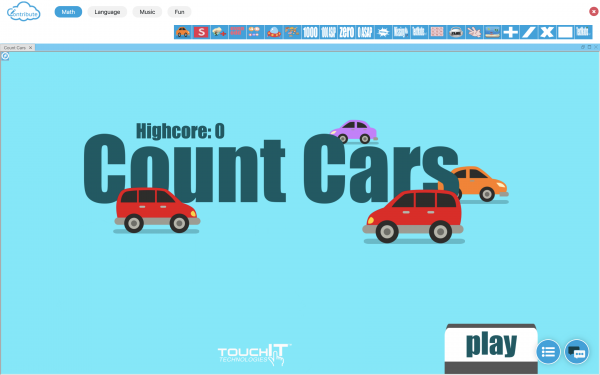Screen dimensions: 600x375
Task: Switch to the Count Cars tab
Action: click(15, 47)
